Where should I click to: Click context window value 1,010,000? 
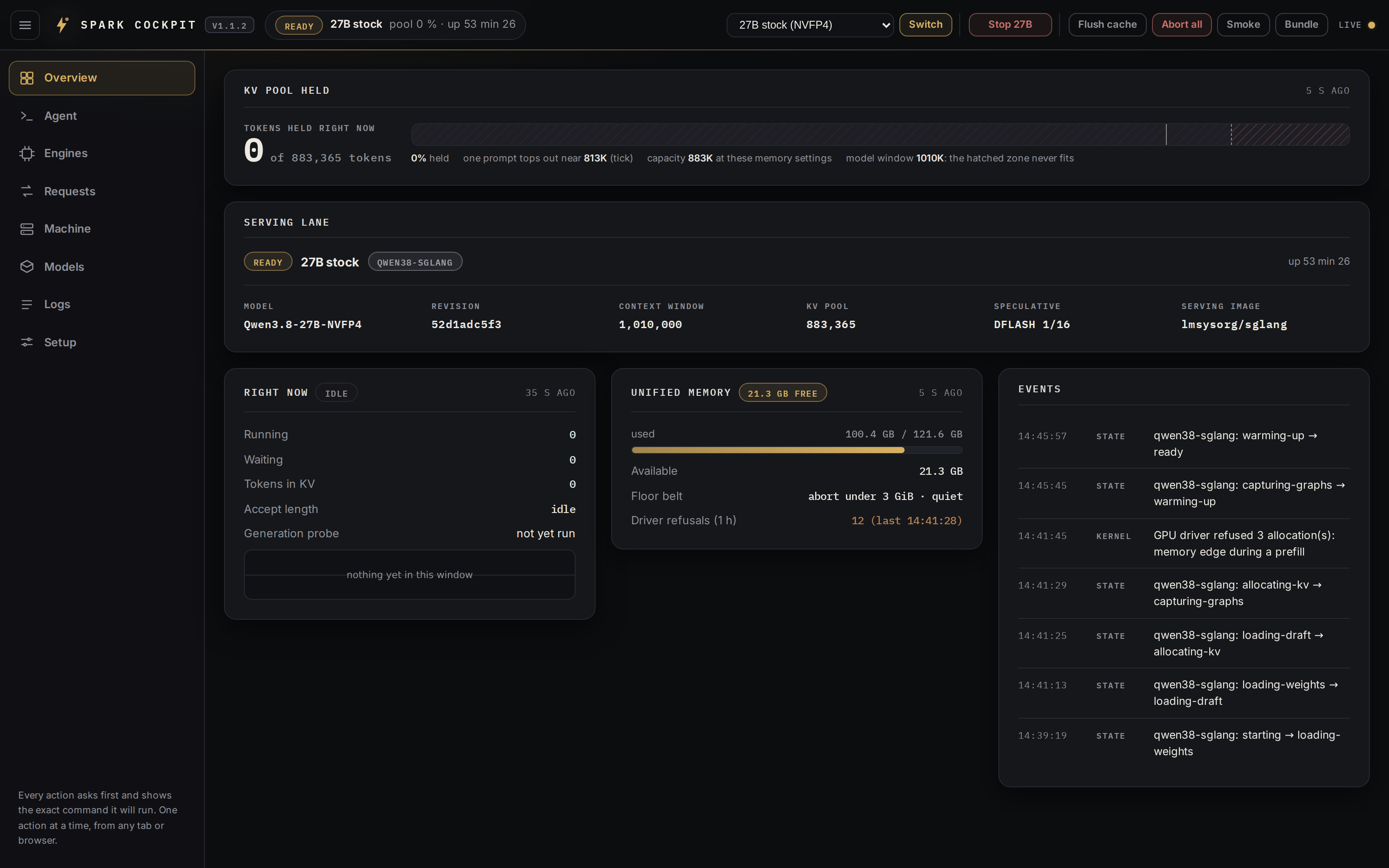pos(650,324)
